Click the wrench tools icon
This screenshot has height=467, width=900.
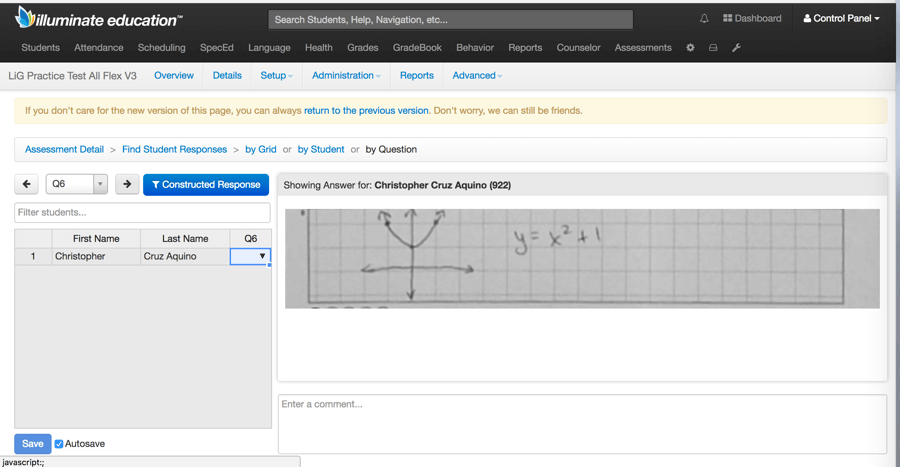pos(736,48)
